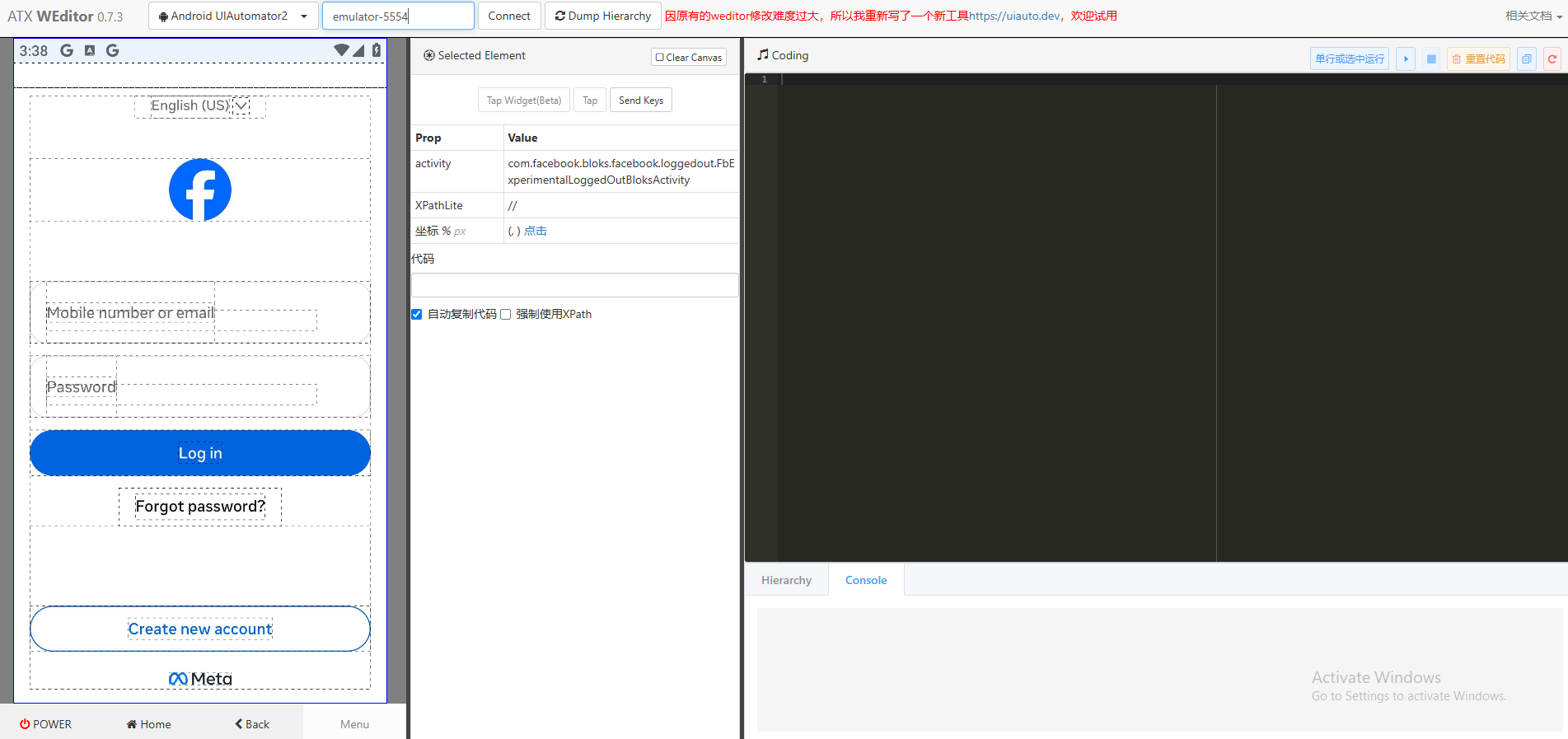Click the Coding music-note icon

763,55
